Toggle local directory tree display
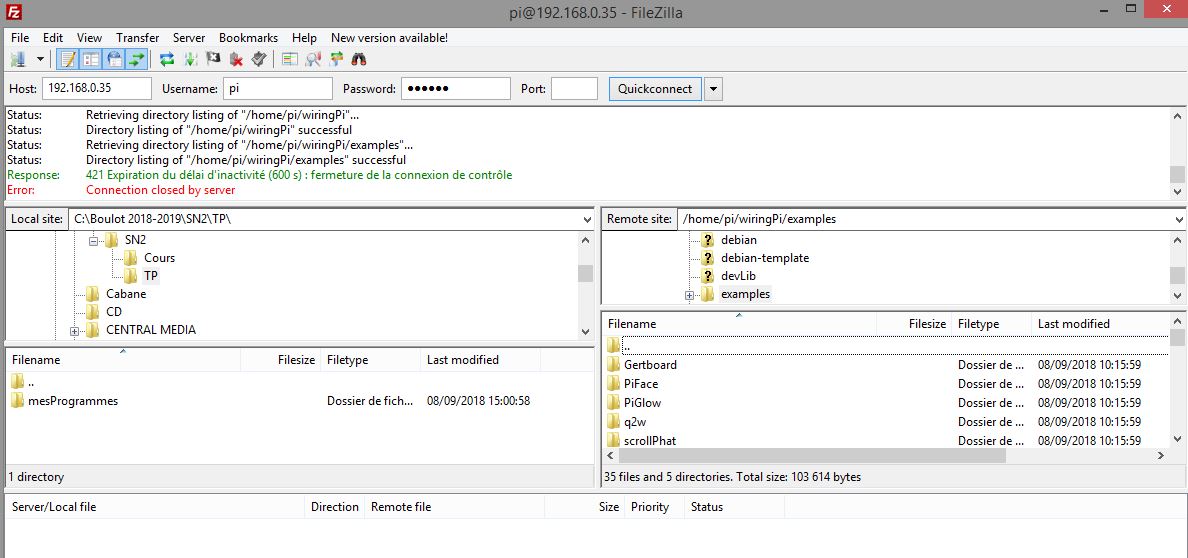The width and height of the screenshot is (1188, 558). tap(91, 59)
